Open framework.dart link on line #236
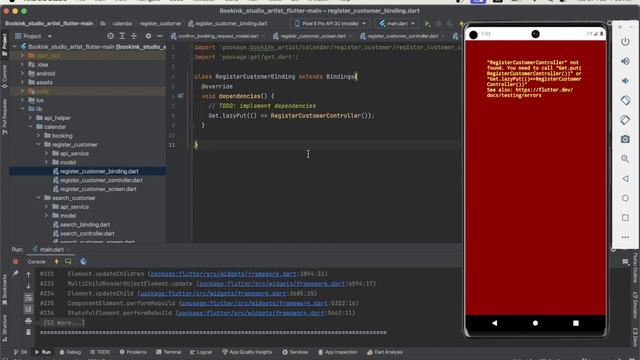Viewport: 640px width, 360px height. [x=251, y=313]
